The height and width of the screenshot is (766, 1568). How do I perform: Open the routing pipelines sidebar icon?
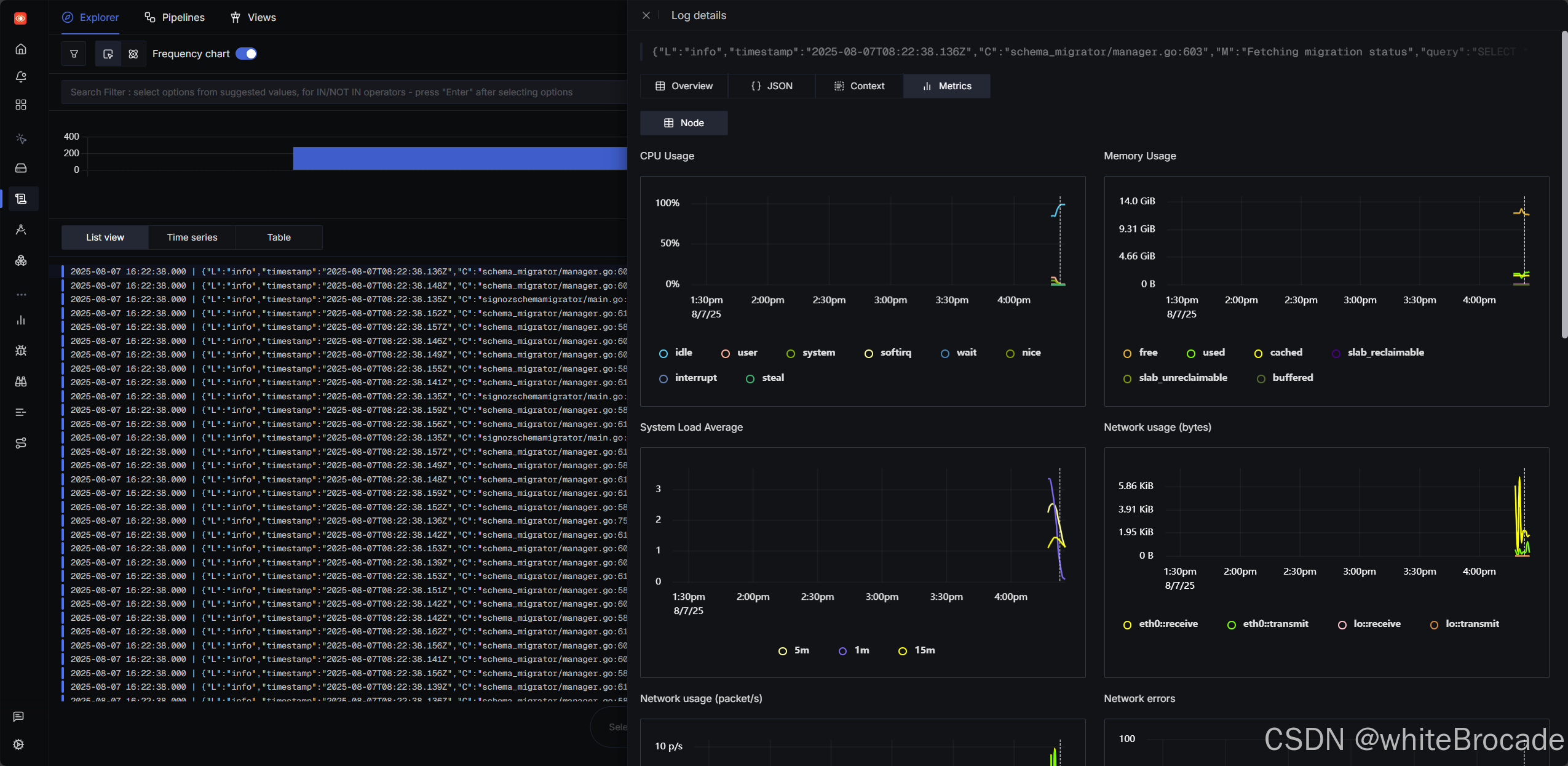(21, 443)
